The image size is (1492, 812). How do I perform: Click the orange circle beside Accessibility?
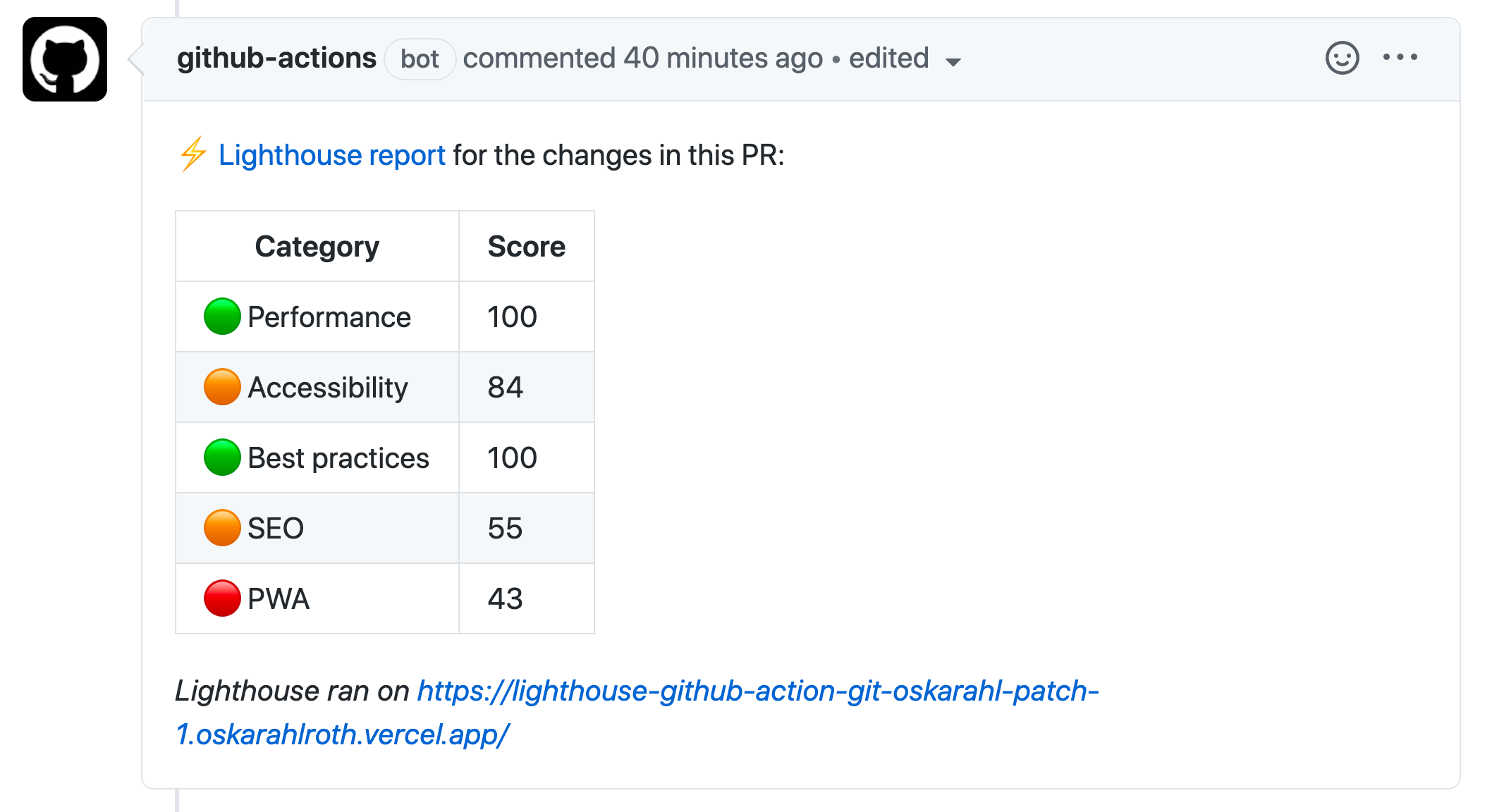pyautogui.click(x=222, y=387)
